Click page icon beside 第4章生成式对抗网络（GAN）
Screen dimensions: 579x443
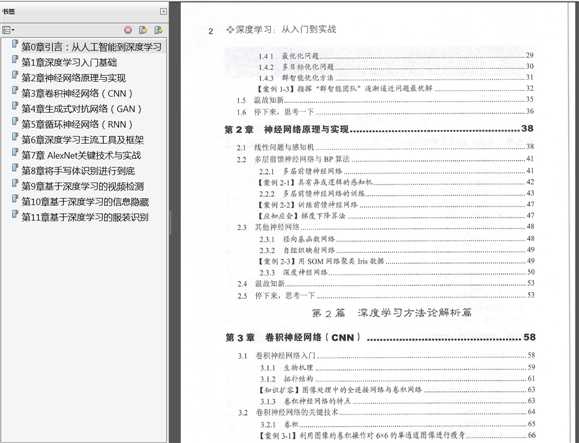point(14,107)
